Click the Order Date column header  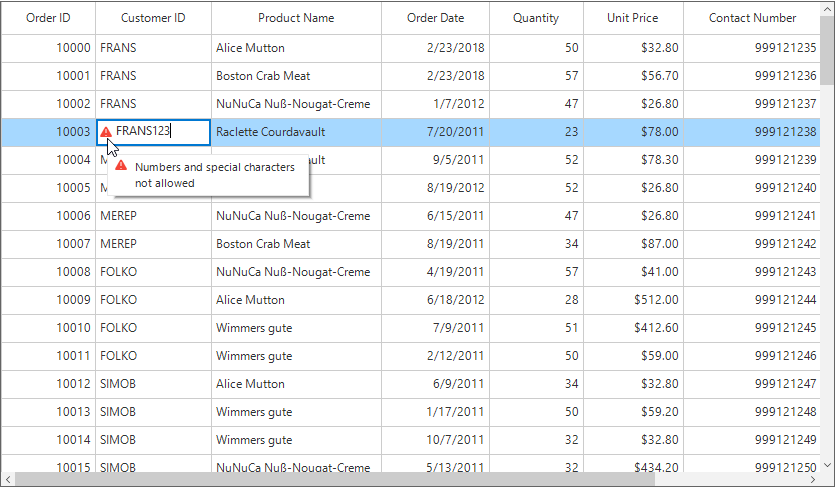(436, 18)
